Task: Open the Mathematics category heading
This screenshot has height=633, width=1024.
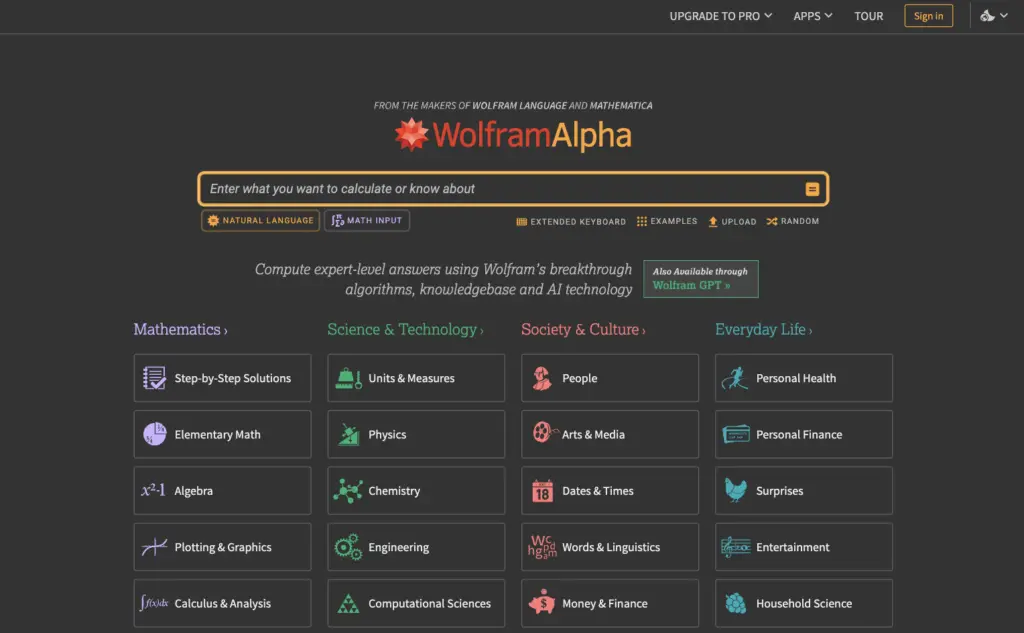Action: coord(180,329)
